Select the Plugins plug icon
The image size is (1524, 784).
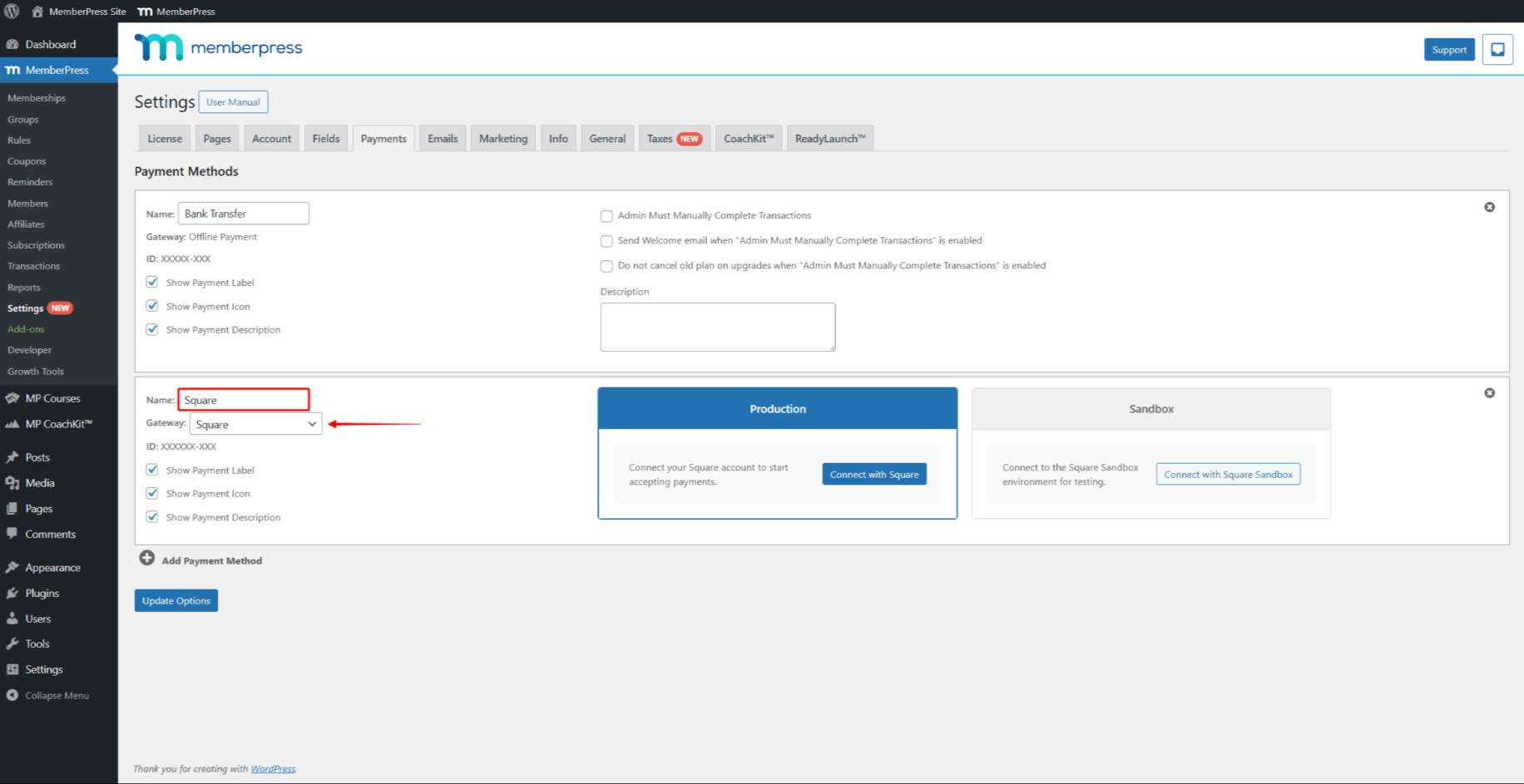[12, 593]
